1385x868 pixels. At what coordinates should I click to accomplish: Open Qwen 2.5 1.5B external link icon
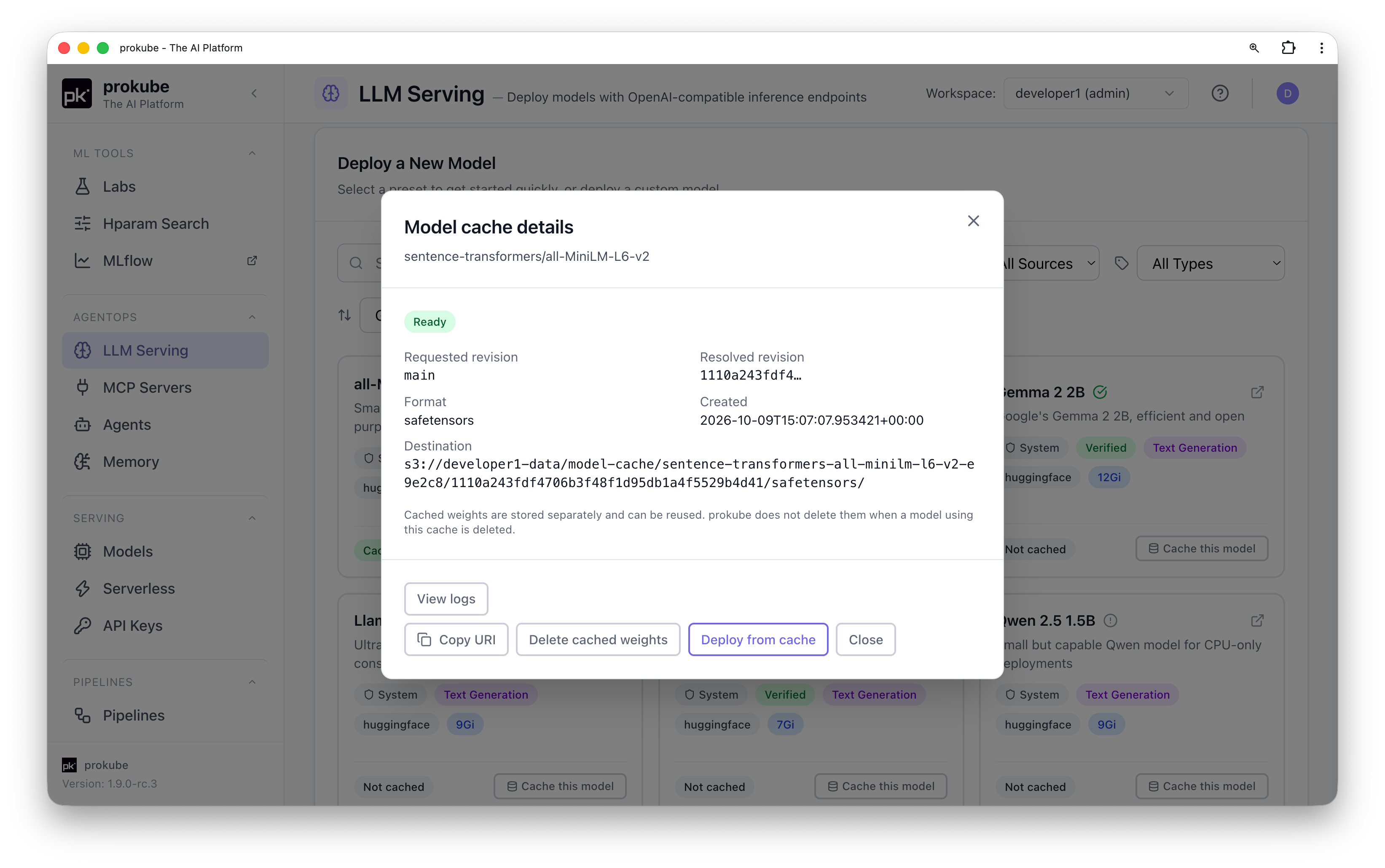pos(1257,621)
